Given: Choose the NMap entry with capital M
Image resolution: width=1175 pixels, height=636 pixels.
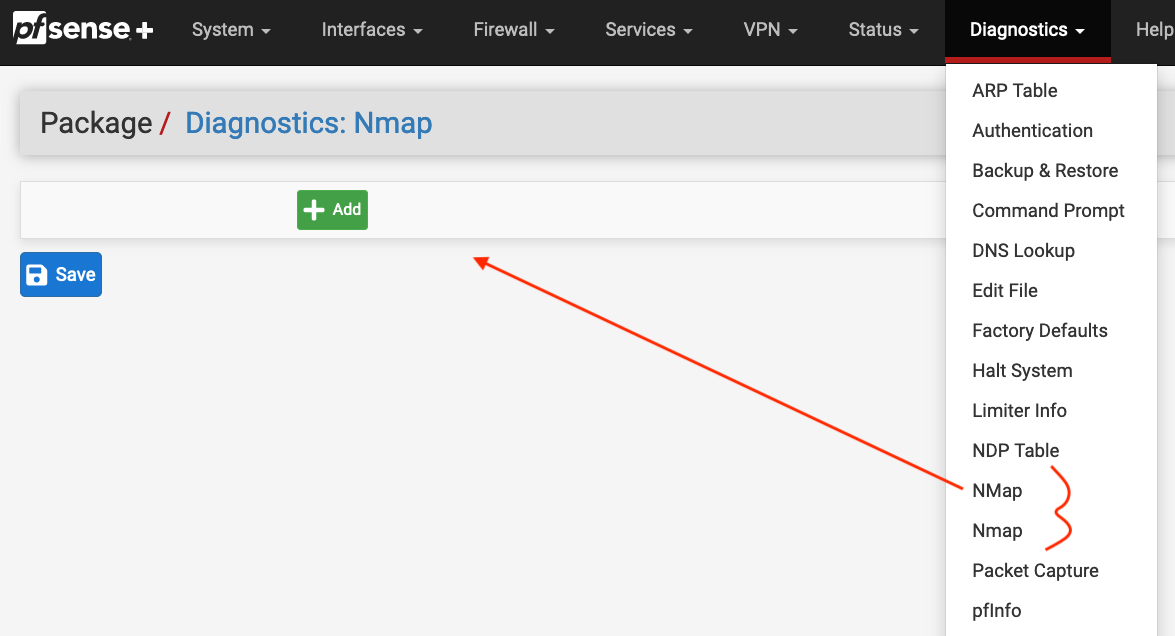Looking at the screenshot, I should coord(997,491).
